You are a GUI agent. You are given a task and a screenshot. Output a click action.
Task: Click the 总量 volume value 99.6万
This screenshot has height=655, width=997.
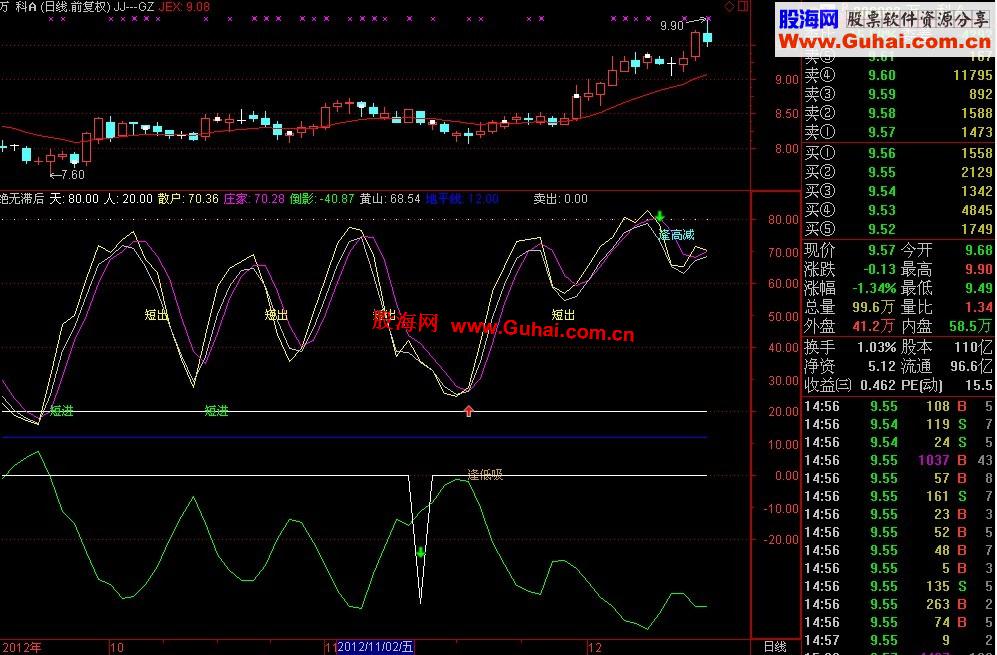click(x=874, y=307)
